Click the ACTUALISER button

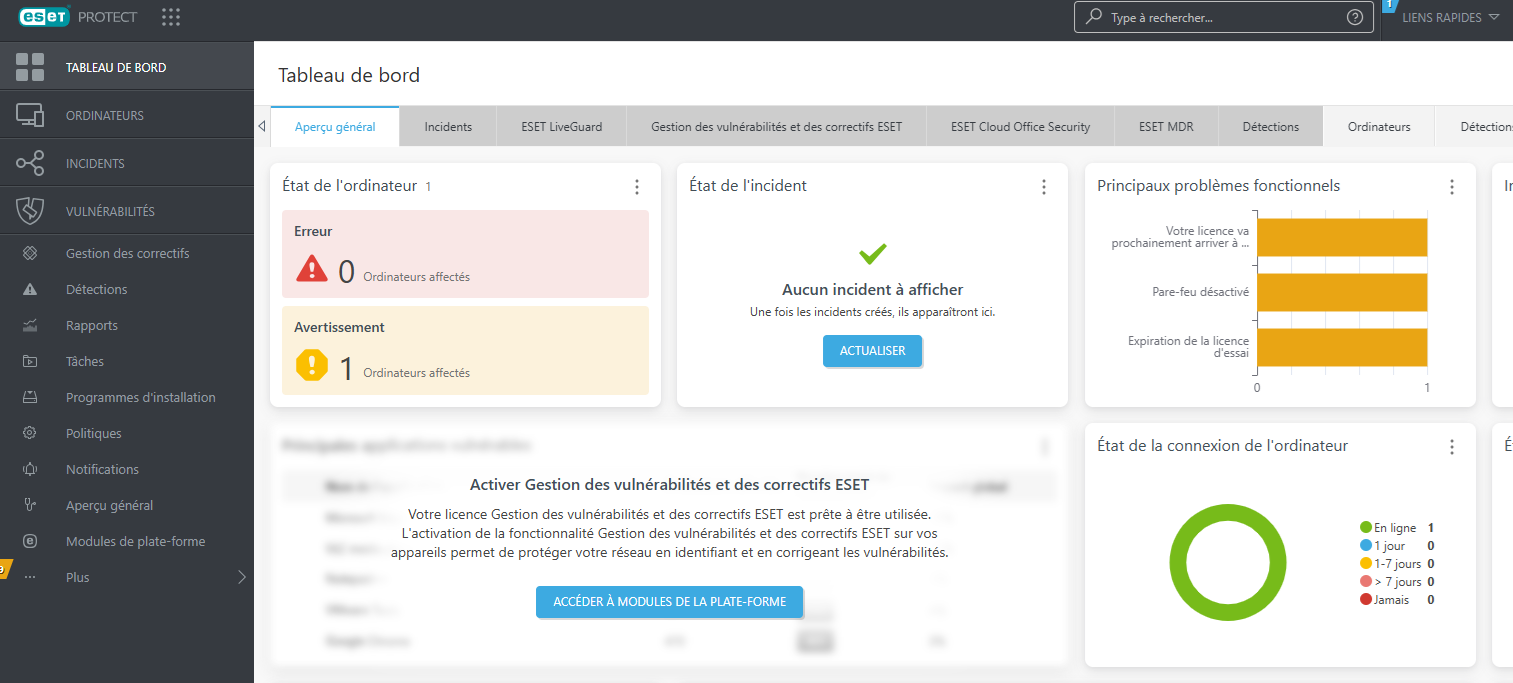click(x=872, y=351)
